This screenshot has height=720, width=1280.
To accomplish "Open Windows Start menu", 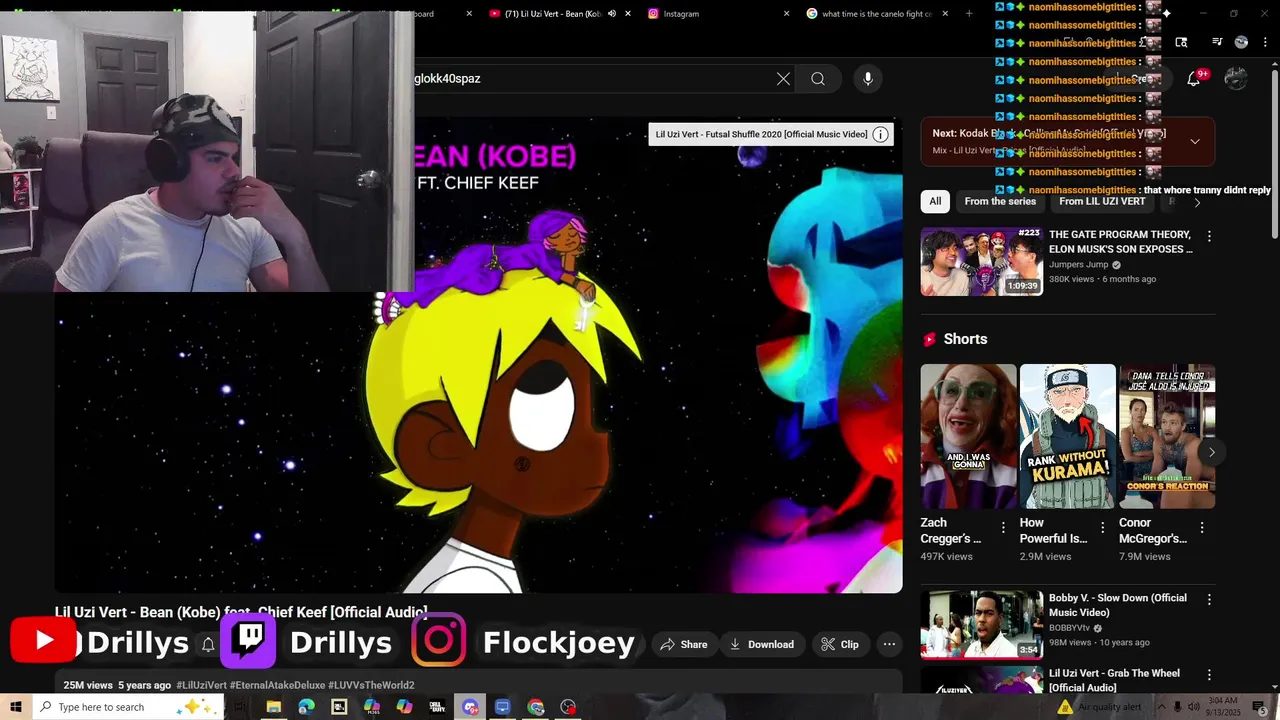I will click(16, 707).
